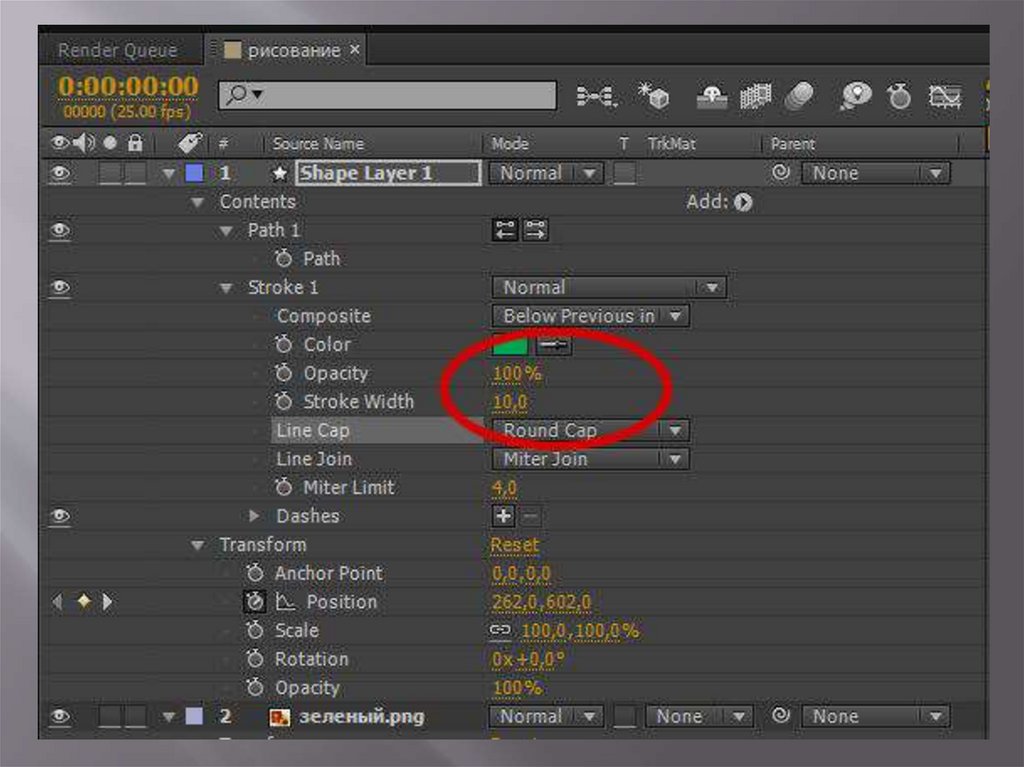Enable the Motion Blur icon
1024x767 pixels.
click(799, 96)
